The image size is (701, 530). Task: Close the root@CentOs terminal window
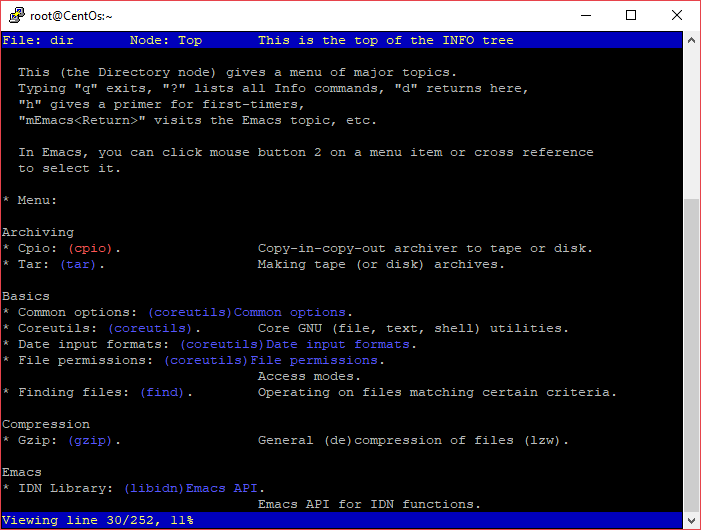click(x=677, y=16)
